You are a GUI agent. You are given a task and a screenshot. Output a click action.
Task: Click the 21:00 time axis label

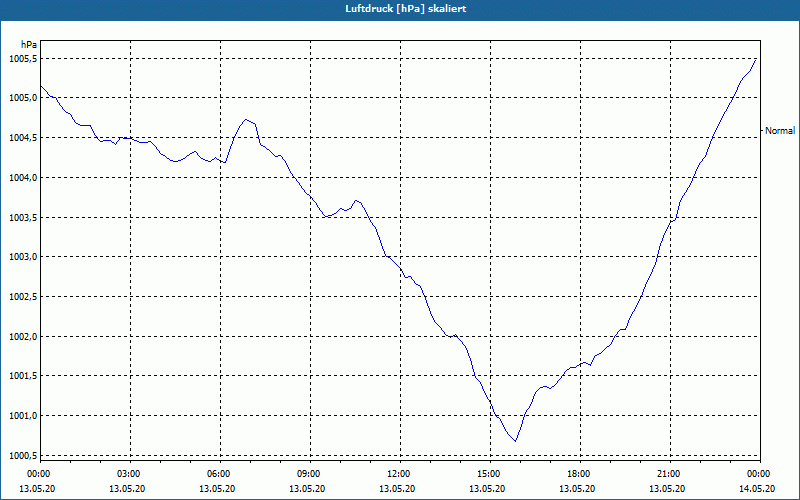point(670,474)
